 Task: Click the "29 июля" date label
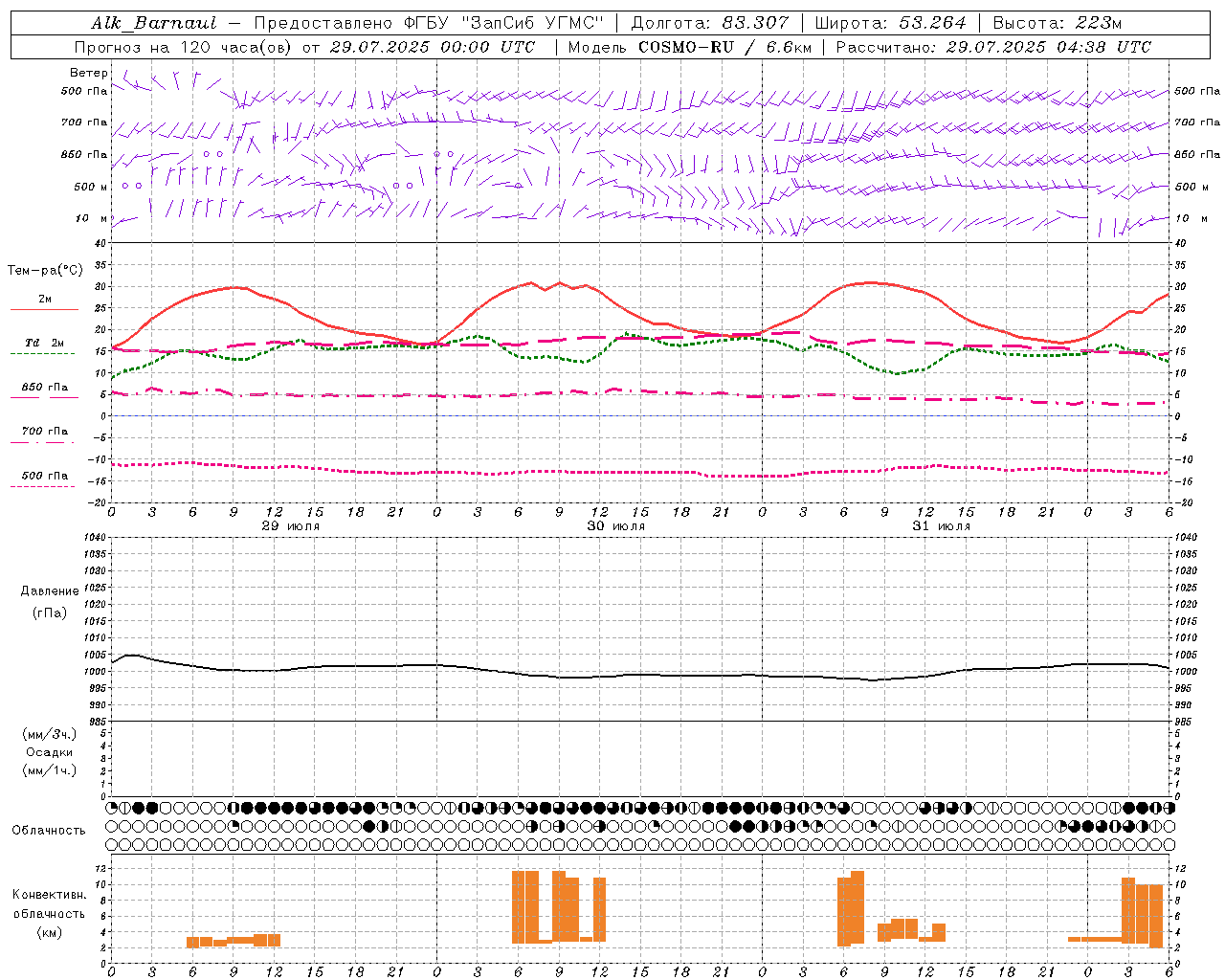[291, 526]
